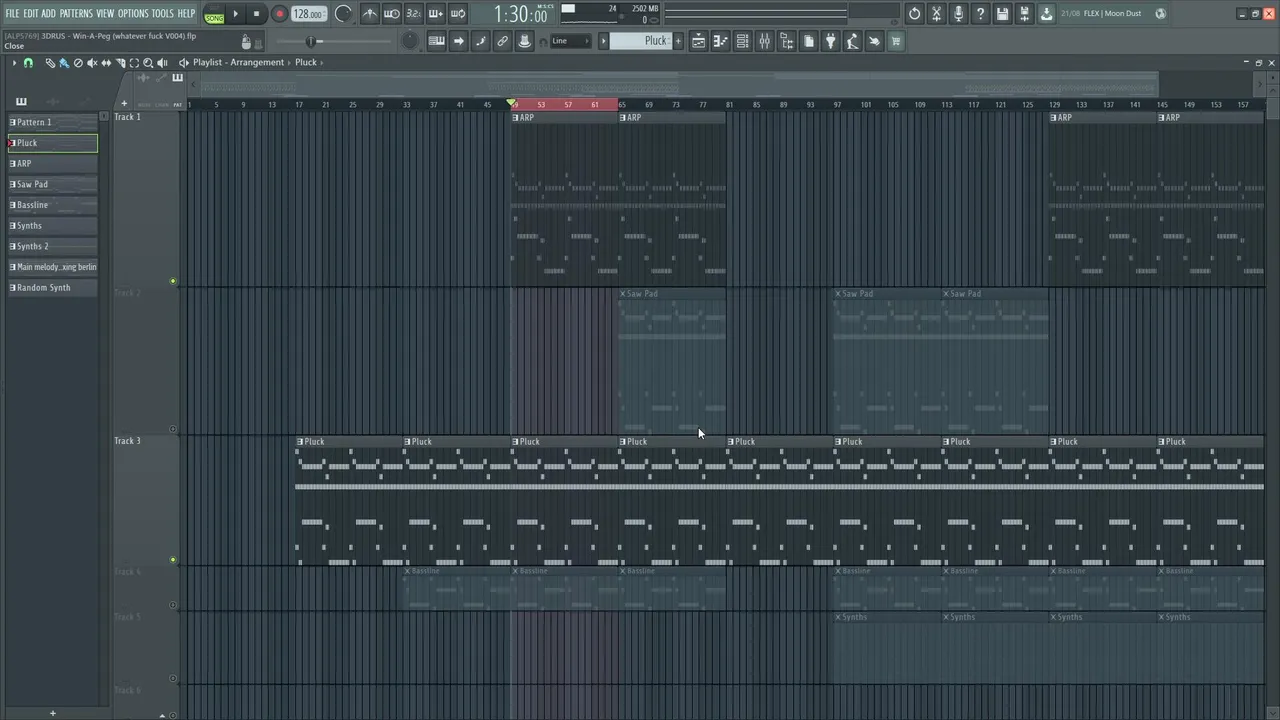The height and width of the screenshot is (720, 1280).
Task: Open the Piano roll view
Action: pos(720,41)
